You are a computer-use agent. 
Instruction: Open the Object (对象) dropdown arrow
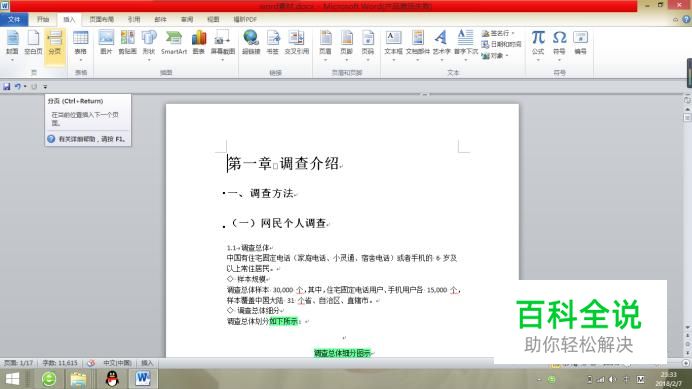[x=507, y=56]
